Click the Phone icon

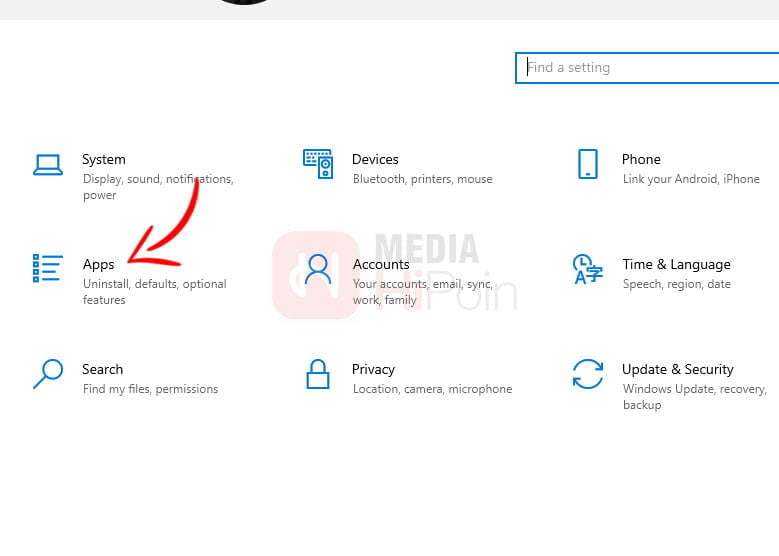pos(588,164)
